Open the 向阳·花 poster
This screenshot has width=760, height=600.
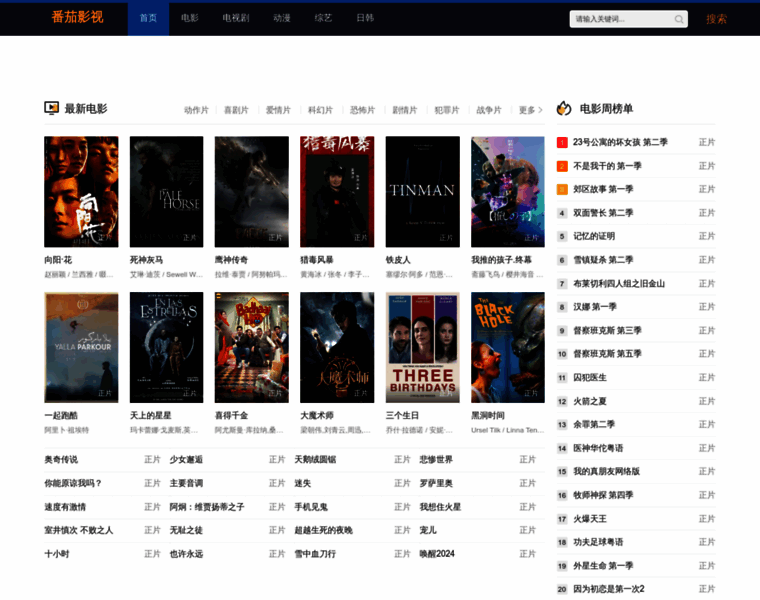(81, 192)
